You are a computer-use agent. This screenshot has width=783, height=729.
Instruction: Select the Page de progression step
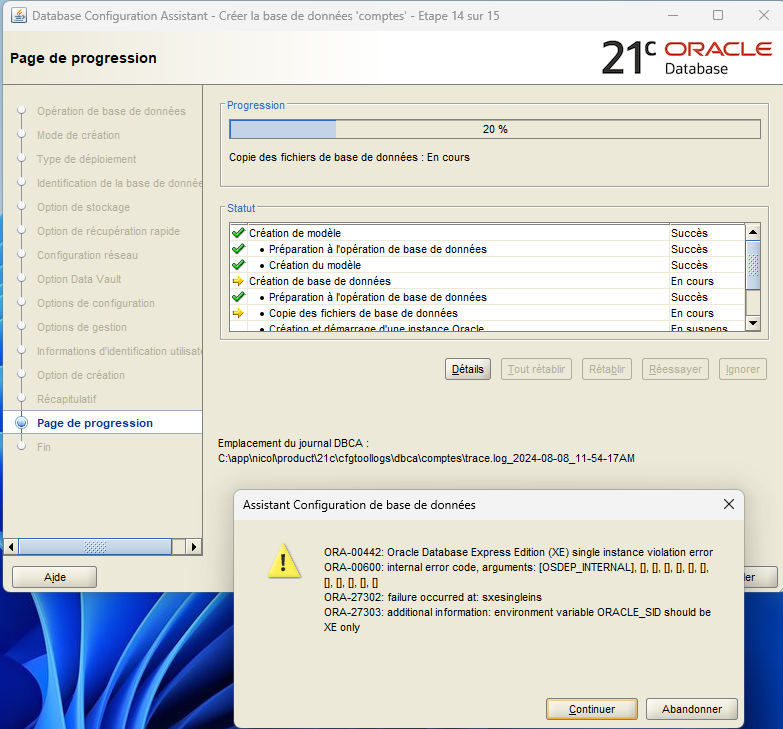(x=95, y=423)
